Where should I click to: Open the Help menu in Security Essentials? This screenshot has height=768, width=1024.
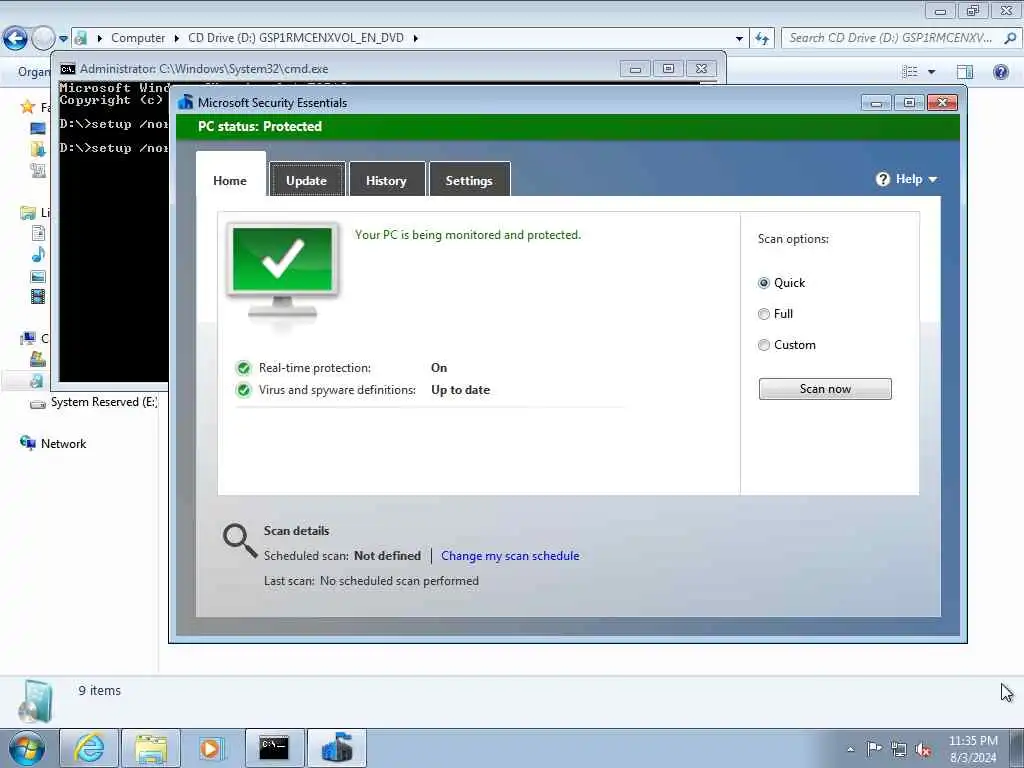coord(906,179)
